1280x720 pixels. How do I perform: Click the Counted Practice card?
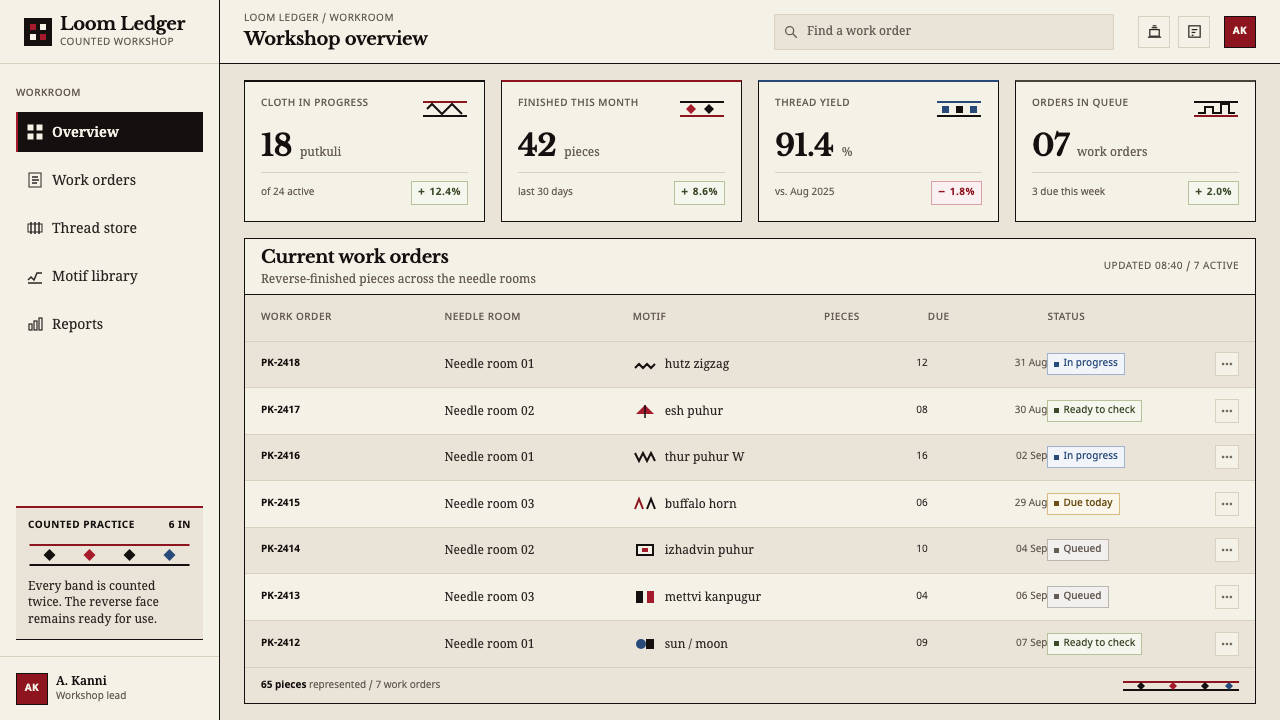pyautogui.click(x=110, y=573)
